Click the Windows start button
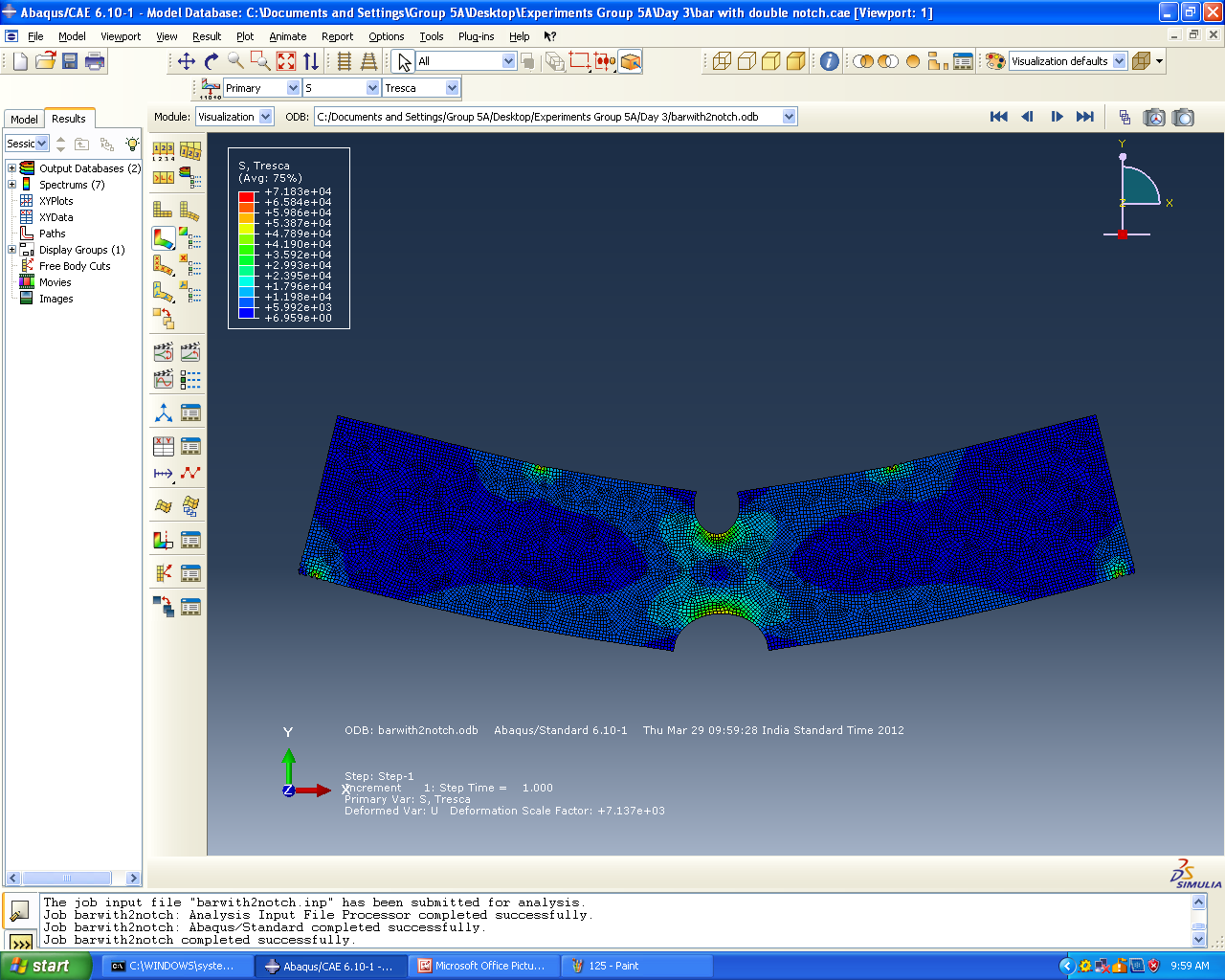This screenshot has height=980, width=1225. [45, 966]
